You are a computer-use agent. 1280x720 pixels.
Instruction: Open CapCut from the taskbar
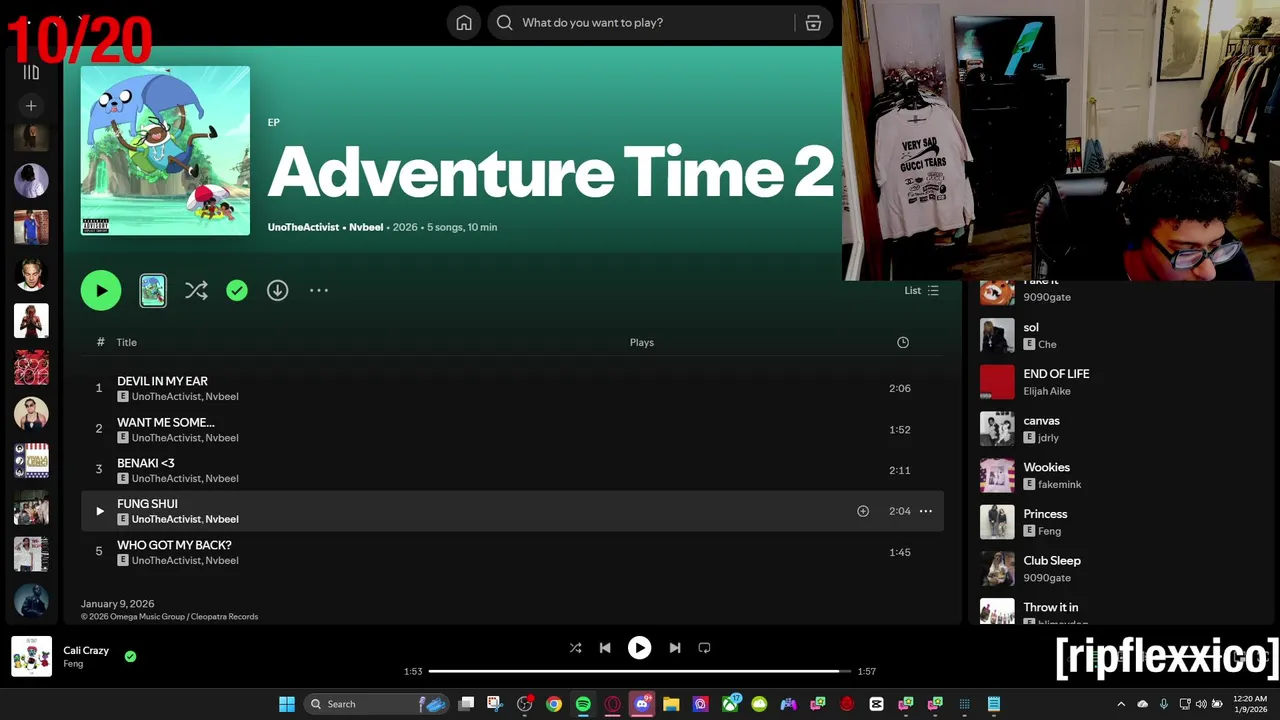coord(876,704)
